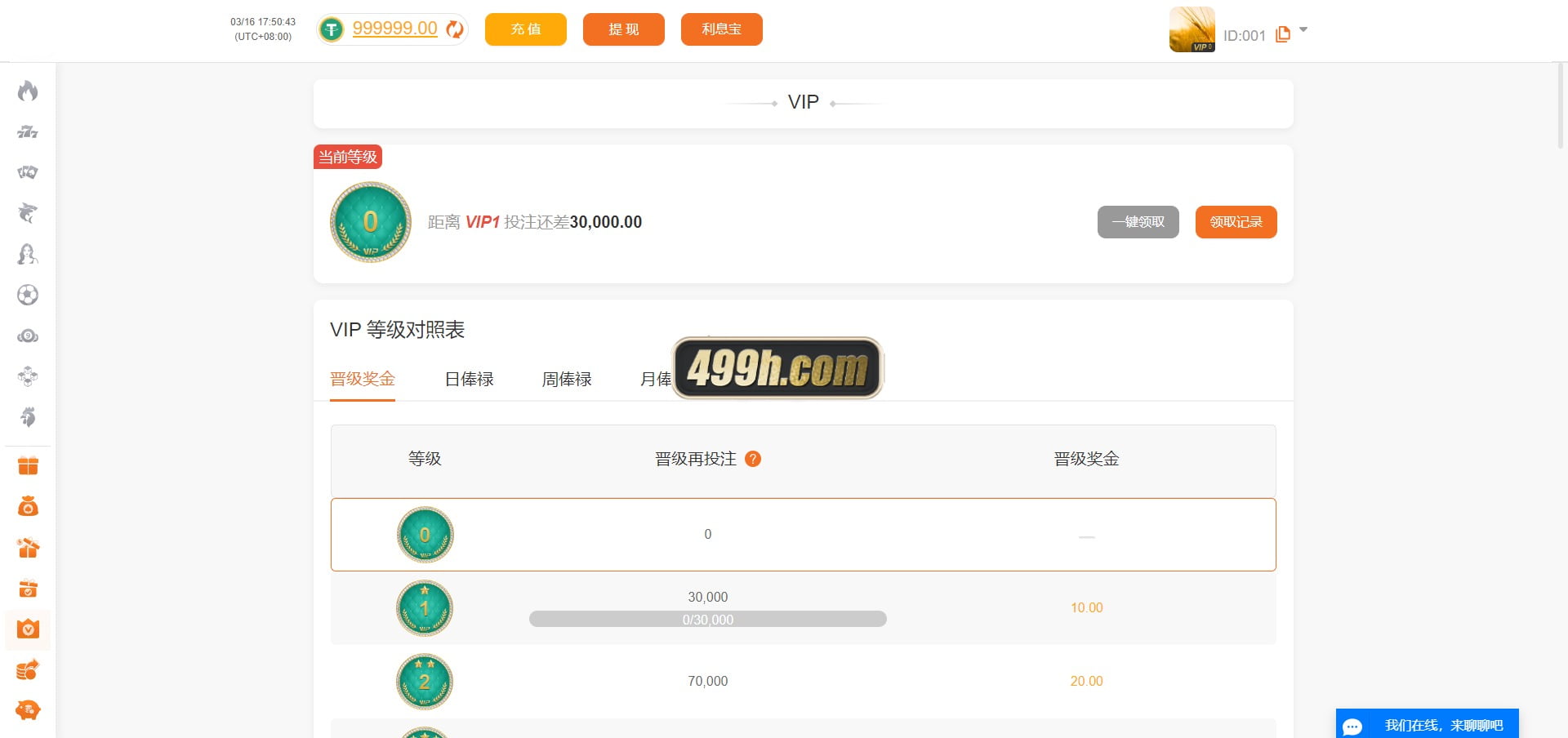Viewport: 1568px width, 738px height.
Task: Open the playing cards games icon
Action: click(28, 172)
